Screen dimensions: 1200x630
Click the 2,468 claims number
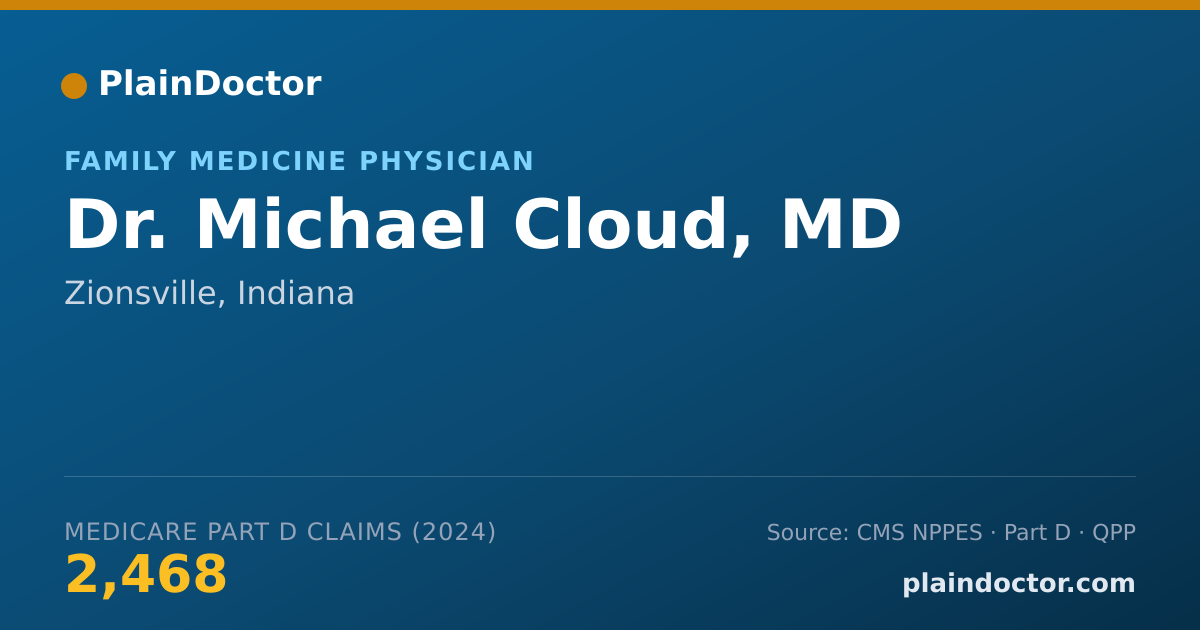coord(146,576)
